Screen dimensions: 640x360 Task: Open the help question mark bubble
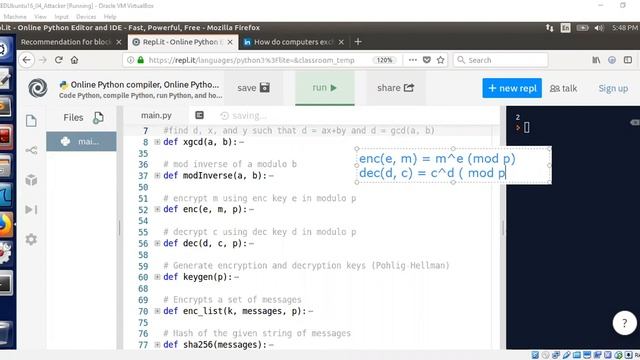pos(624,323)
